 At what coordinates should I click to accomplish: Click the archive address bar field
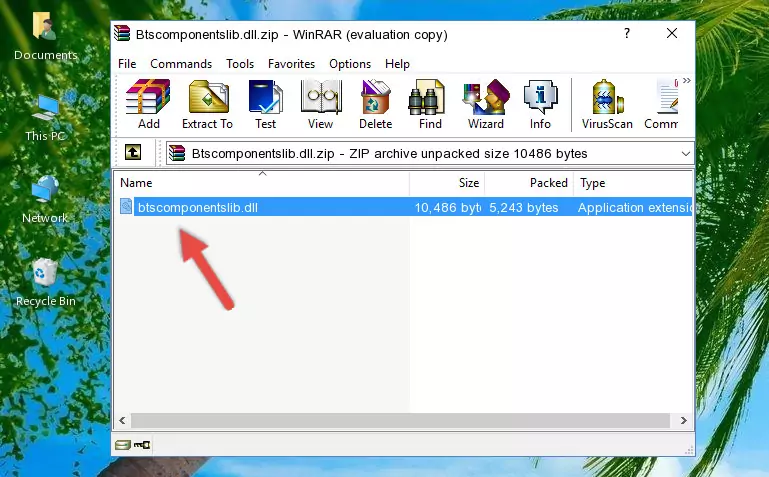430,153
